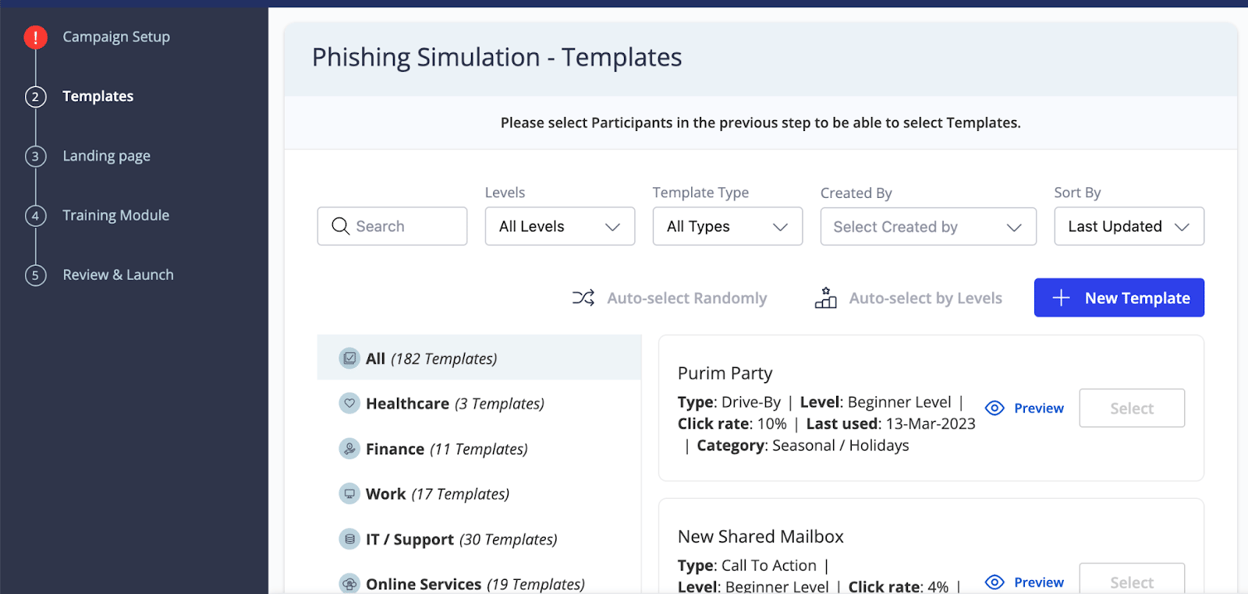The image size is (1248, 594).
Task: Click the Auto-select by Levels podium icon
Action: 825,298
